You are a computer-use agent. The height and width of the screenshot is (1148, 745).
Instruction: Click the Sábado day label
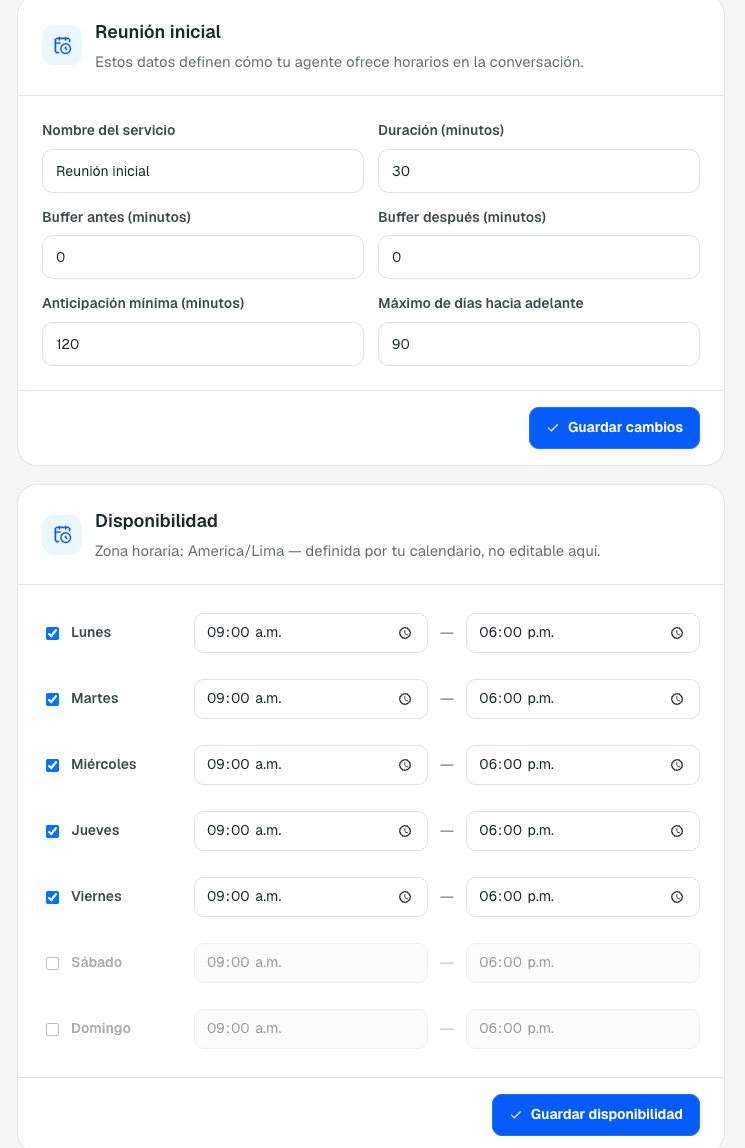point(97,962)
